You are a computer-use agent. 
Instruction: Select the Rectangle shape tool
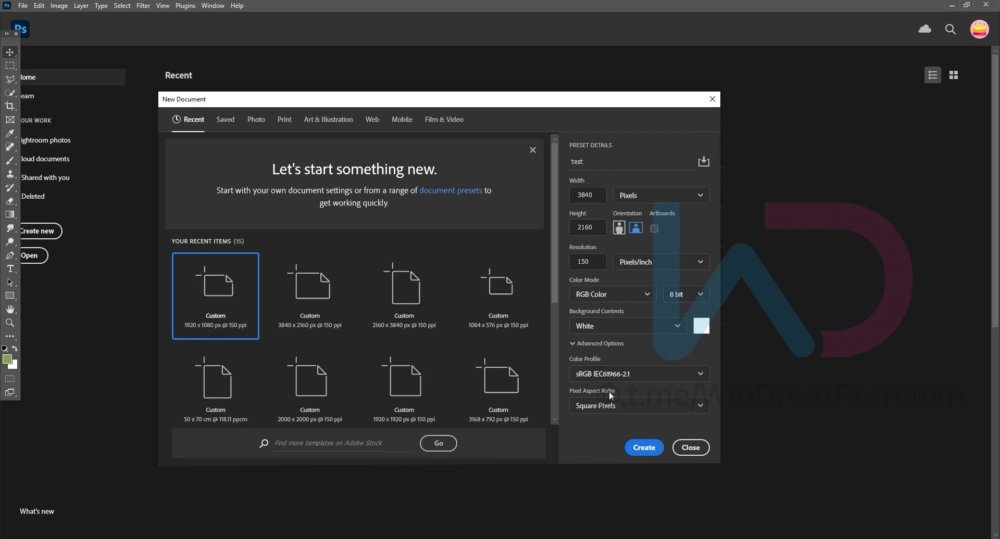point(10,295)
